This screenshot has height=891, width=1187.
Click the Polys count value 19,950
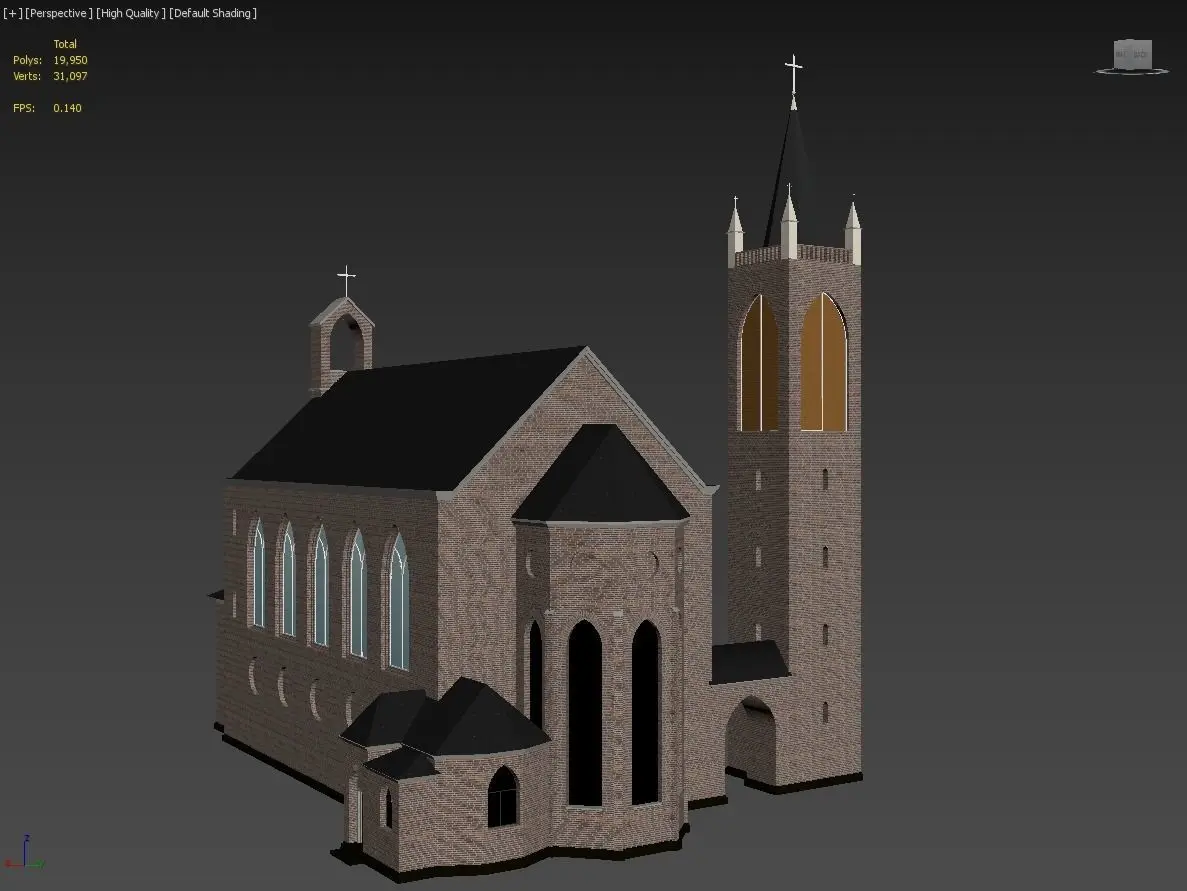click(70, 60)
